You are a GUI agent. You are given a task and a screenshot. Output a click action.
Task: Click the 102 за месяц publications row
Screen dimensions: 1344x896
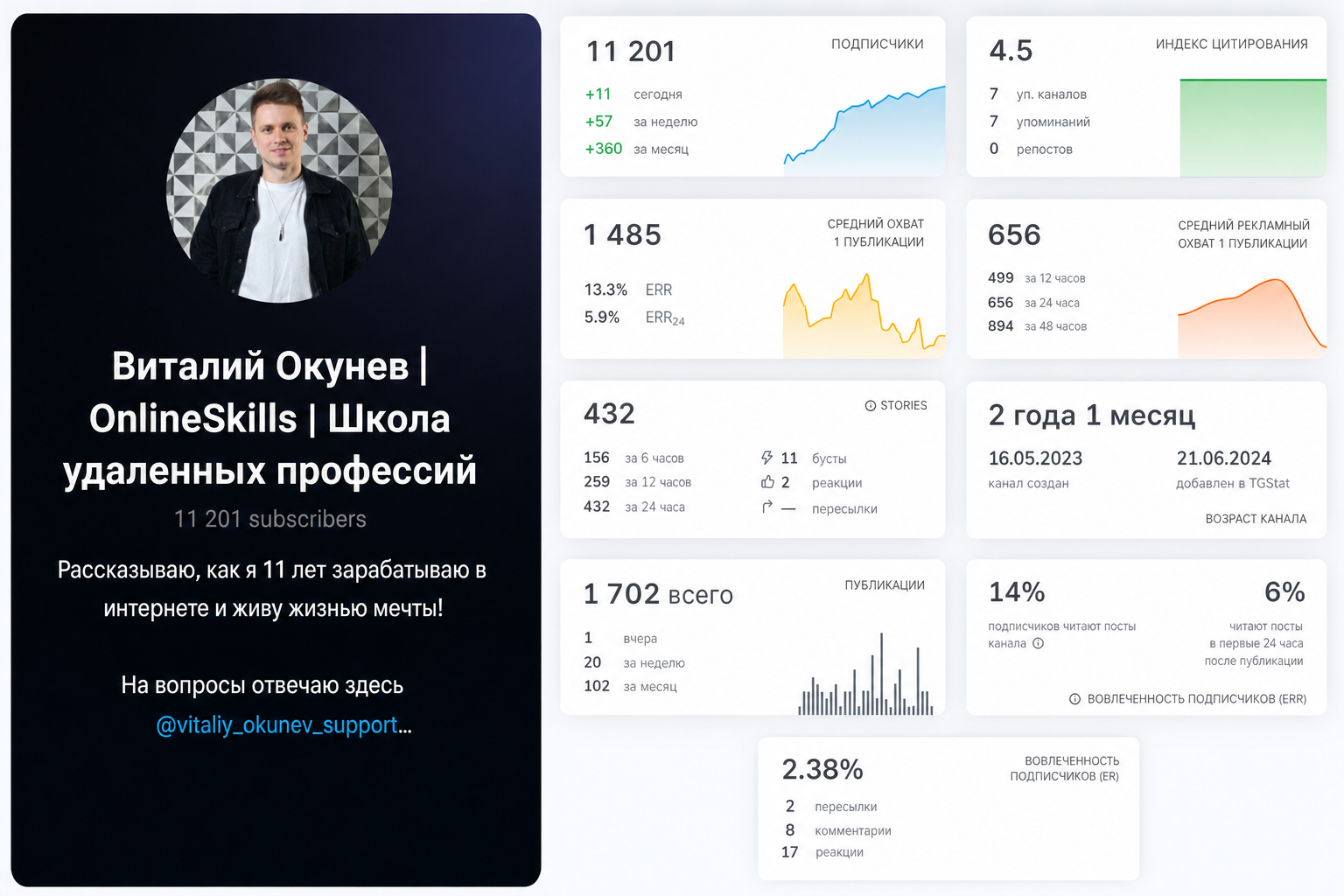pos(630,687)
